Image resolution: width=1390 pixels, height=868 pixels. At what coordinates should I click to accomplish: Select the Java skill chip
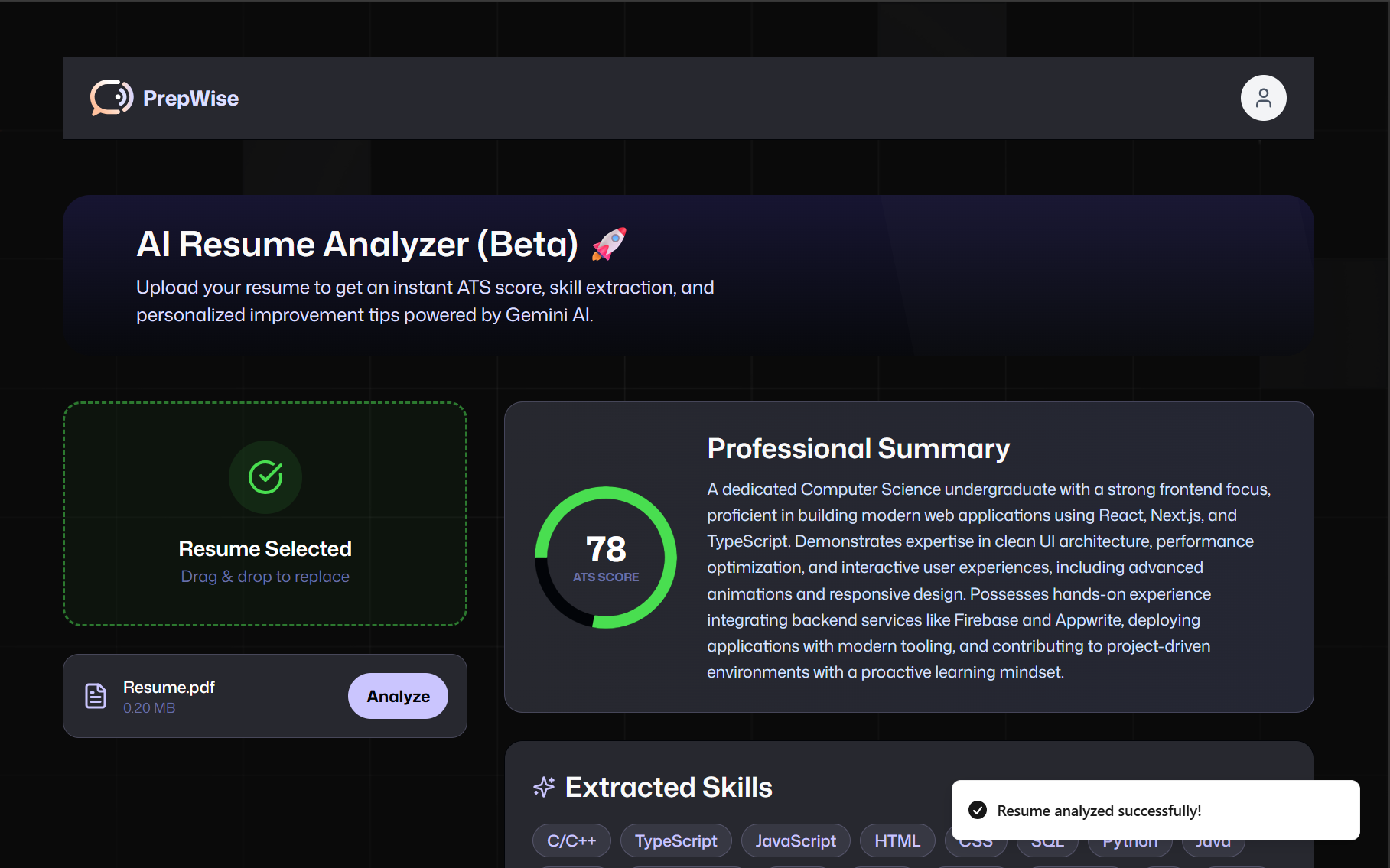[1213, 840]
